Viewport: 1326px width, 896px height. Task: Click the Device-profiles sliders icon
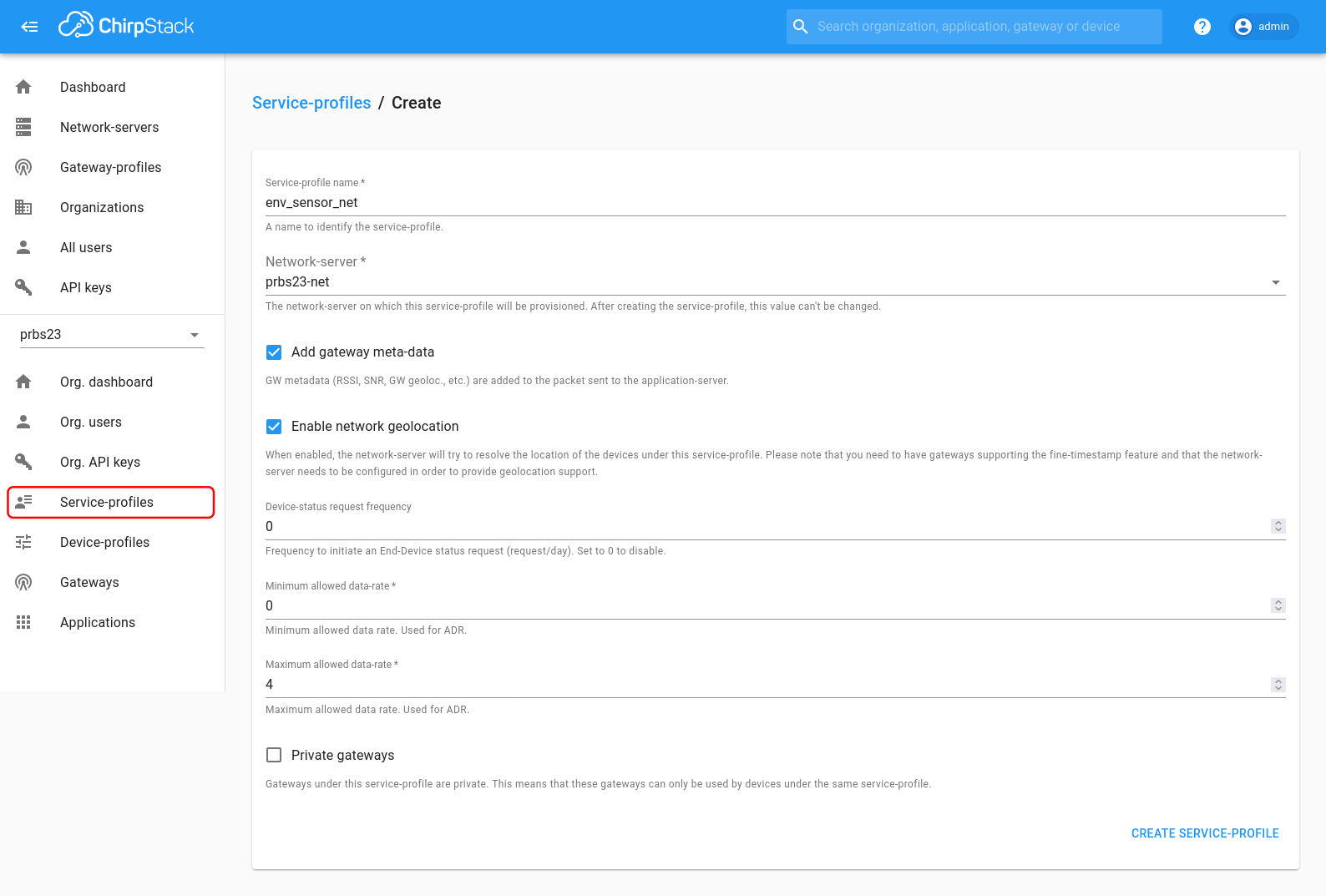23,542
